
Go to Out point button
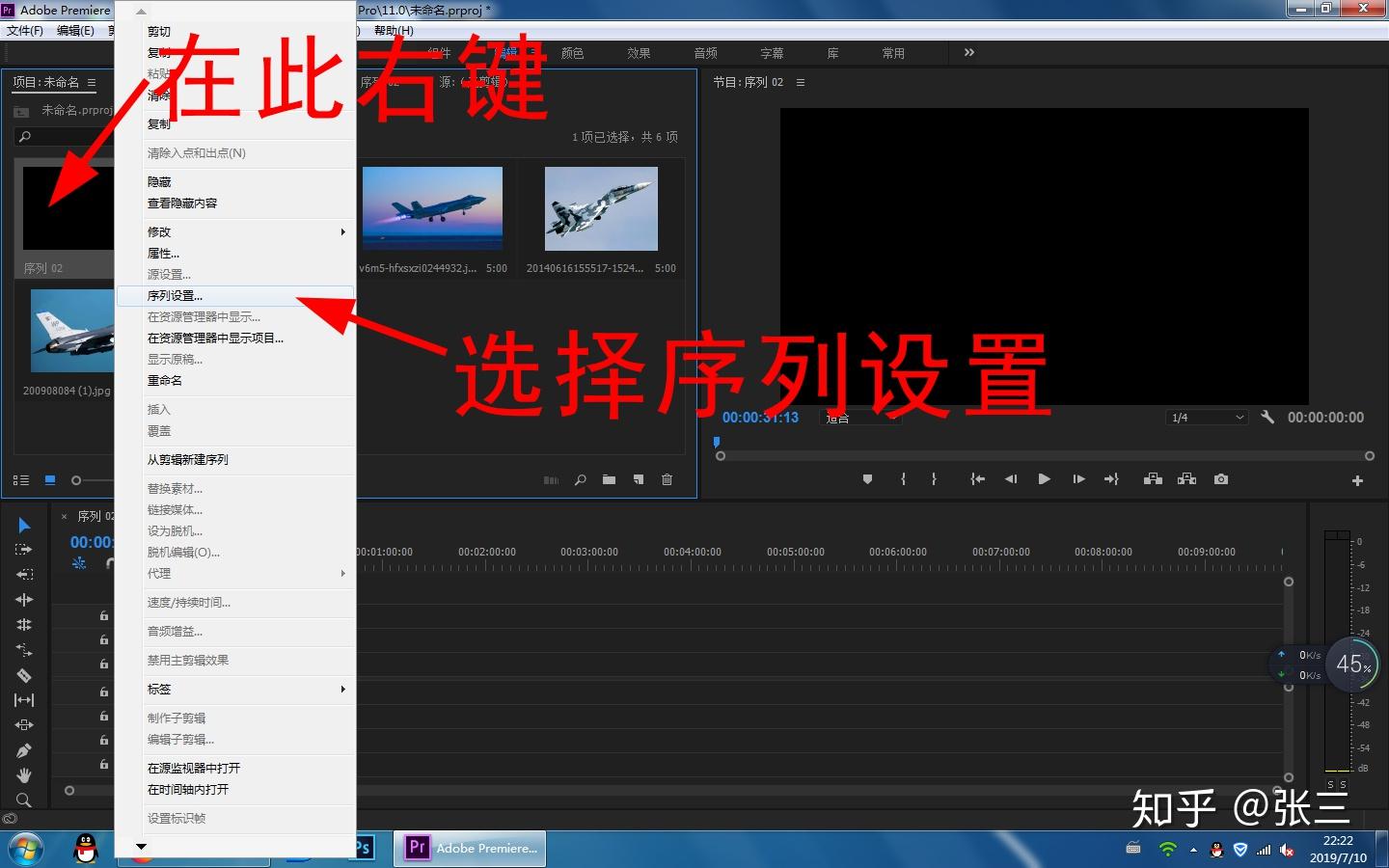(x=1111, y=479)
